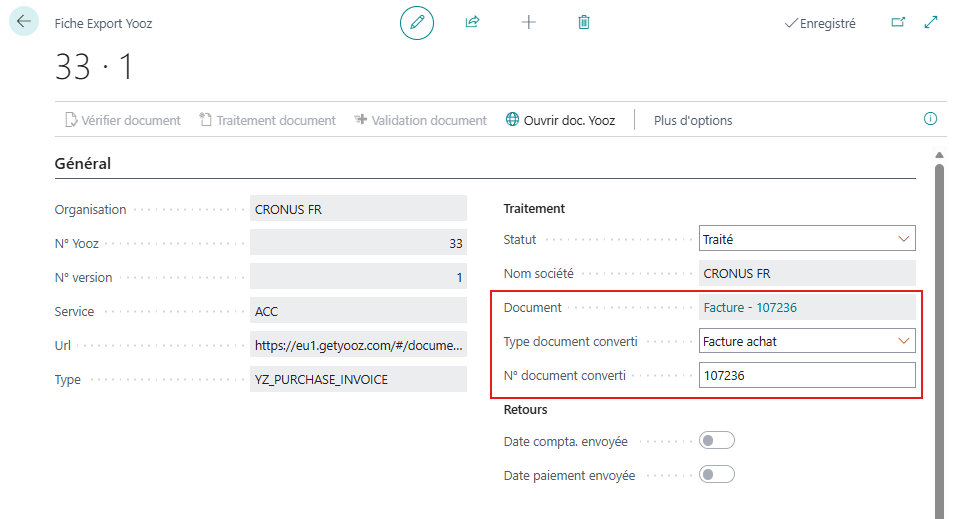Viewport: 979px width, 519px height.
Task: Click the N° document converti input field
Action: click(x=806, y=376)
